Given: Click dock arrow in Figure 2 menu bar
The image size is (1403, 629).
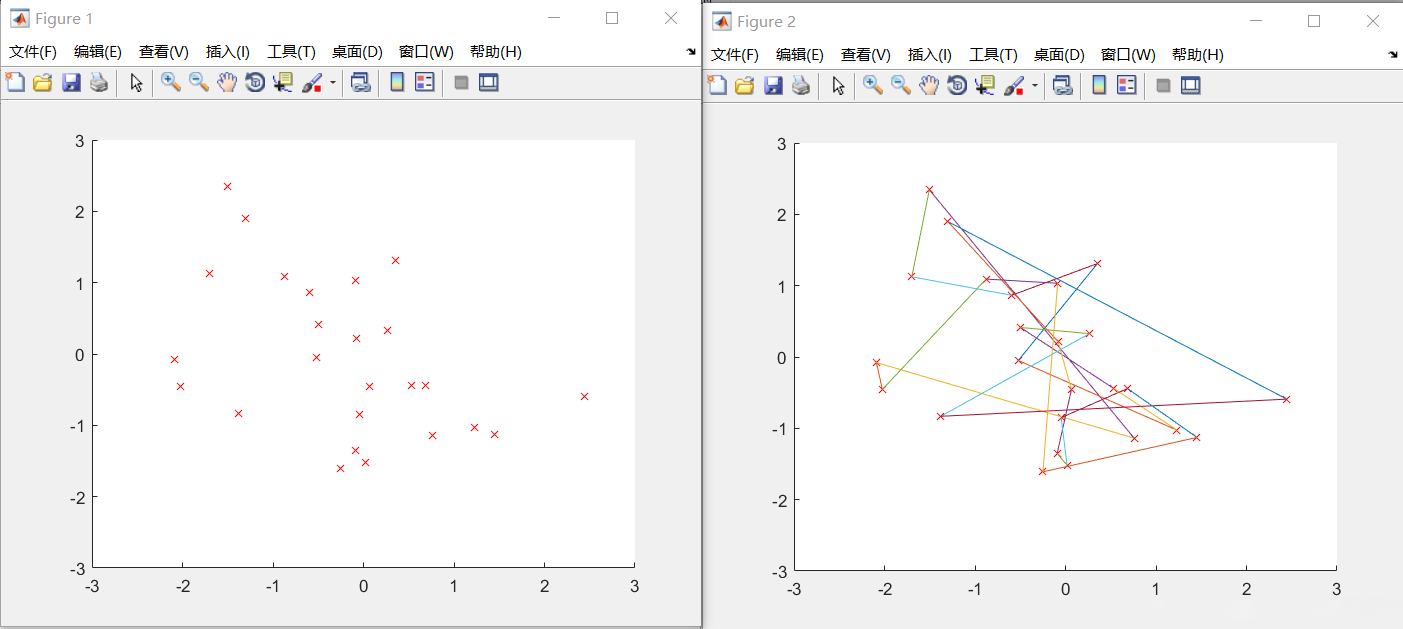Looking at the screenshot, I should pos(1393,55).
